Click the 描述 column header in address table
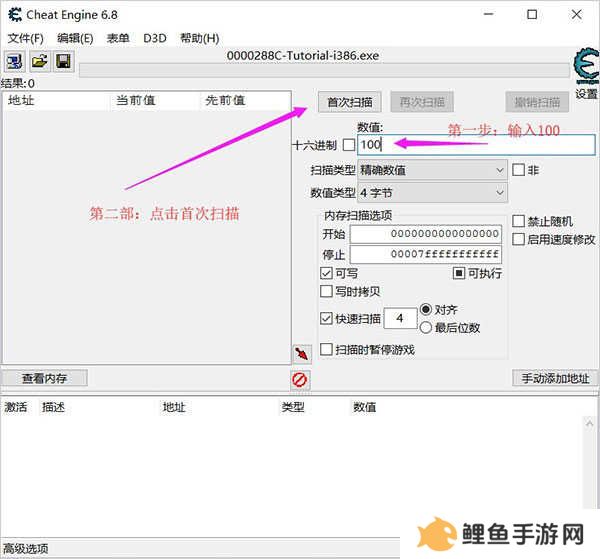 pyautogui.click(x=54, y=407)
